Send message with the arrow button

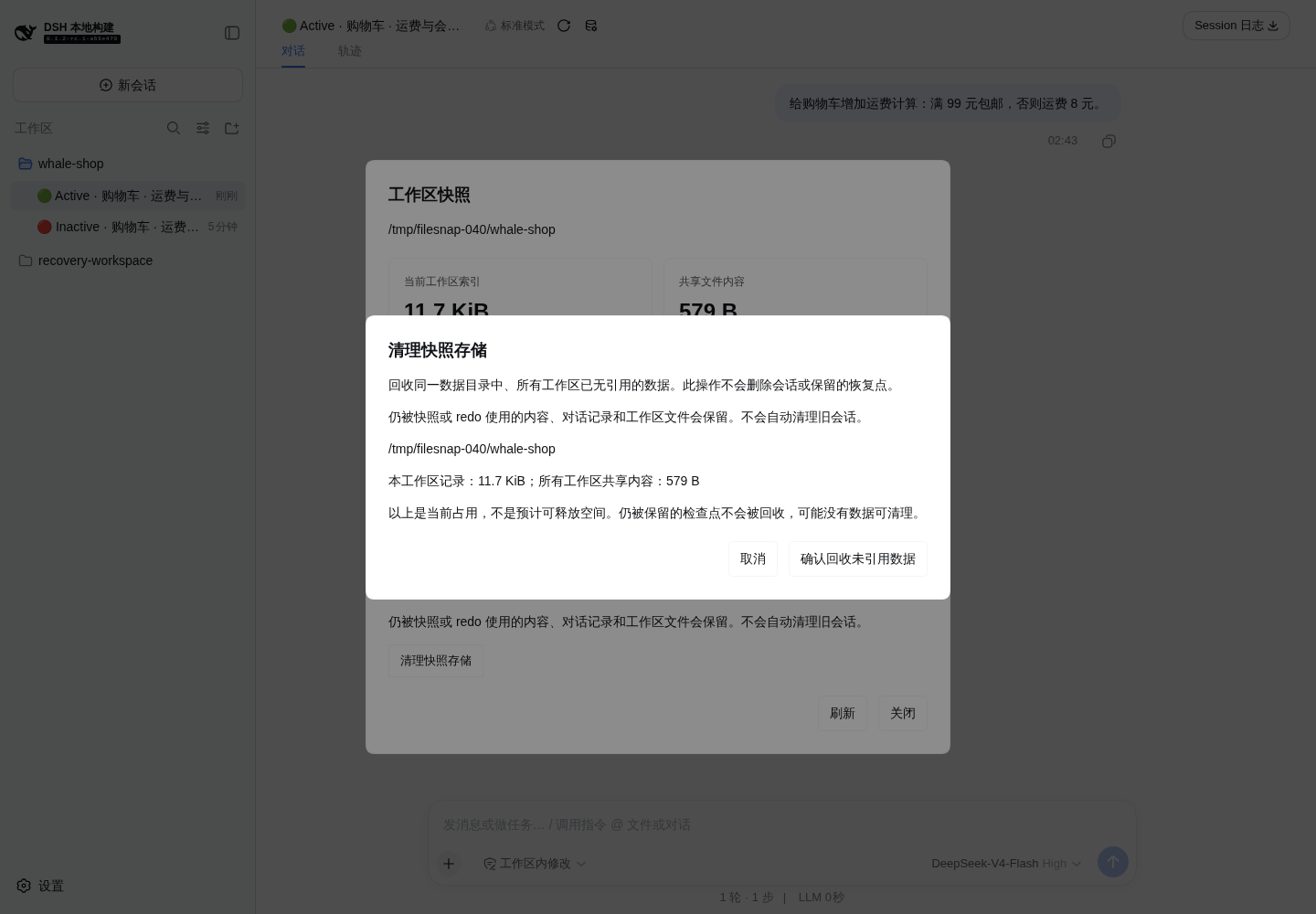(x=1112, y=862)
